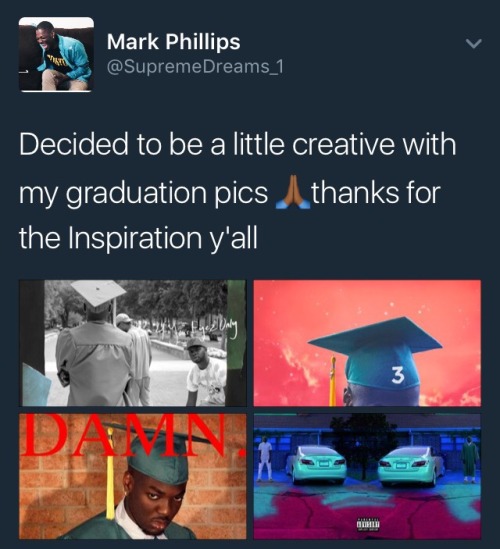Click the Mark Phillips display name
Image resolution: width=500 pixels, height=549 pixels.
point(174,42)
